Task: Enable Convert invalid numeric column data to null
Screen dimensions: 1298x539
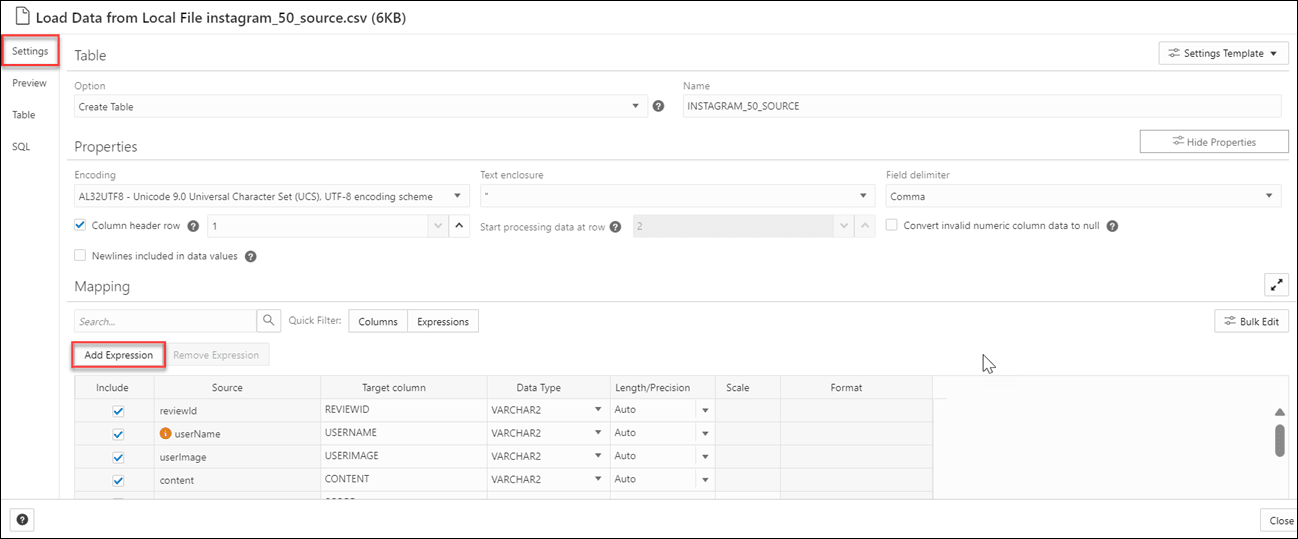Action: click(x=892, y=226)
